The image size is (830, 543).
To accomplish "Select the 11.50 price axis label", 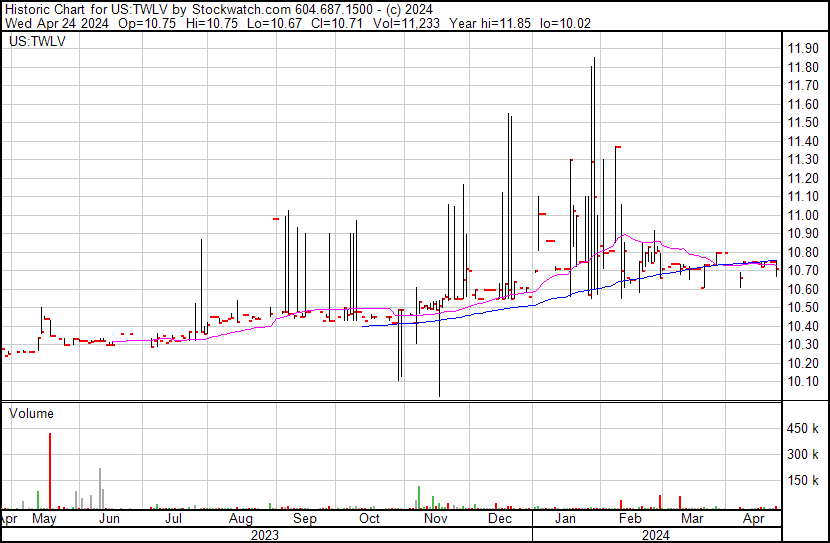I will coord(803,122).
